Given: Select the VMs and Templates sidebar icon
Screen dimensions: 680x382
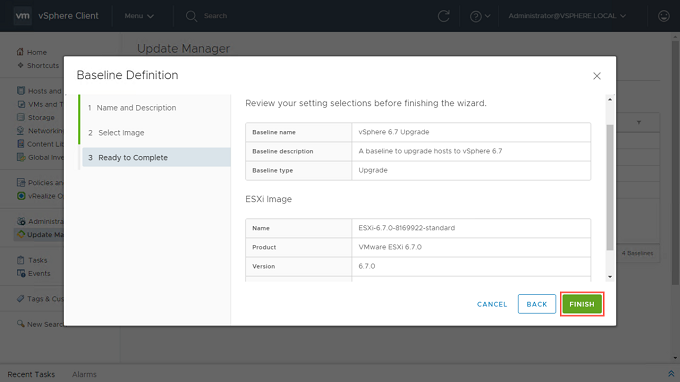Looking at the screenshot, I should [21, 104].
